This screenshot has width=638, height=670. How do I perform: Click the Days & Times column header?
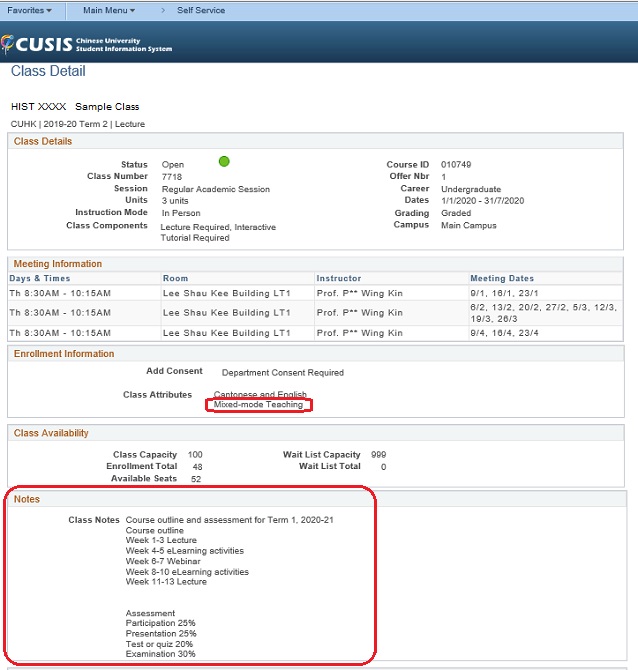(40, 278)
